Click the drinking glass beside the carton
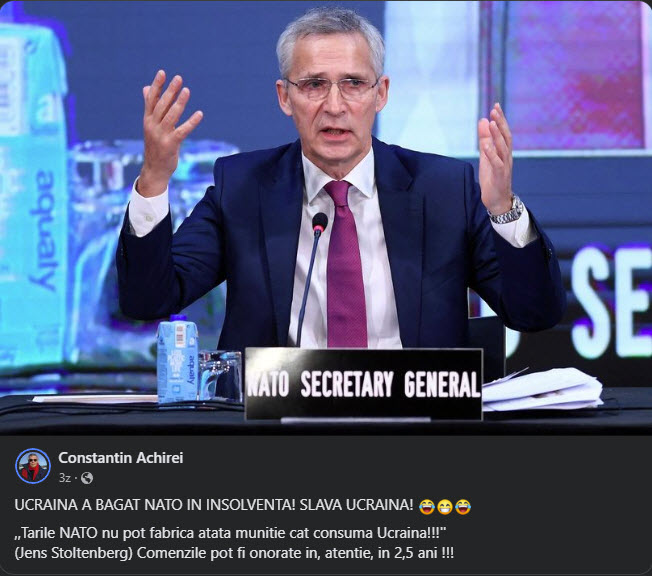Screen dimensions: 652x576 (x=220, y=376)
